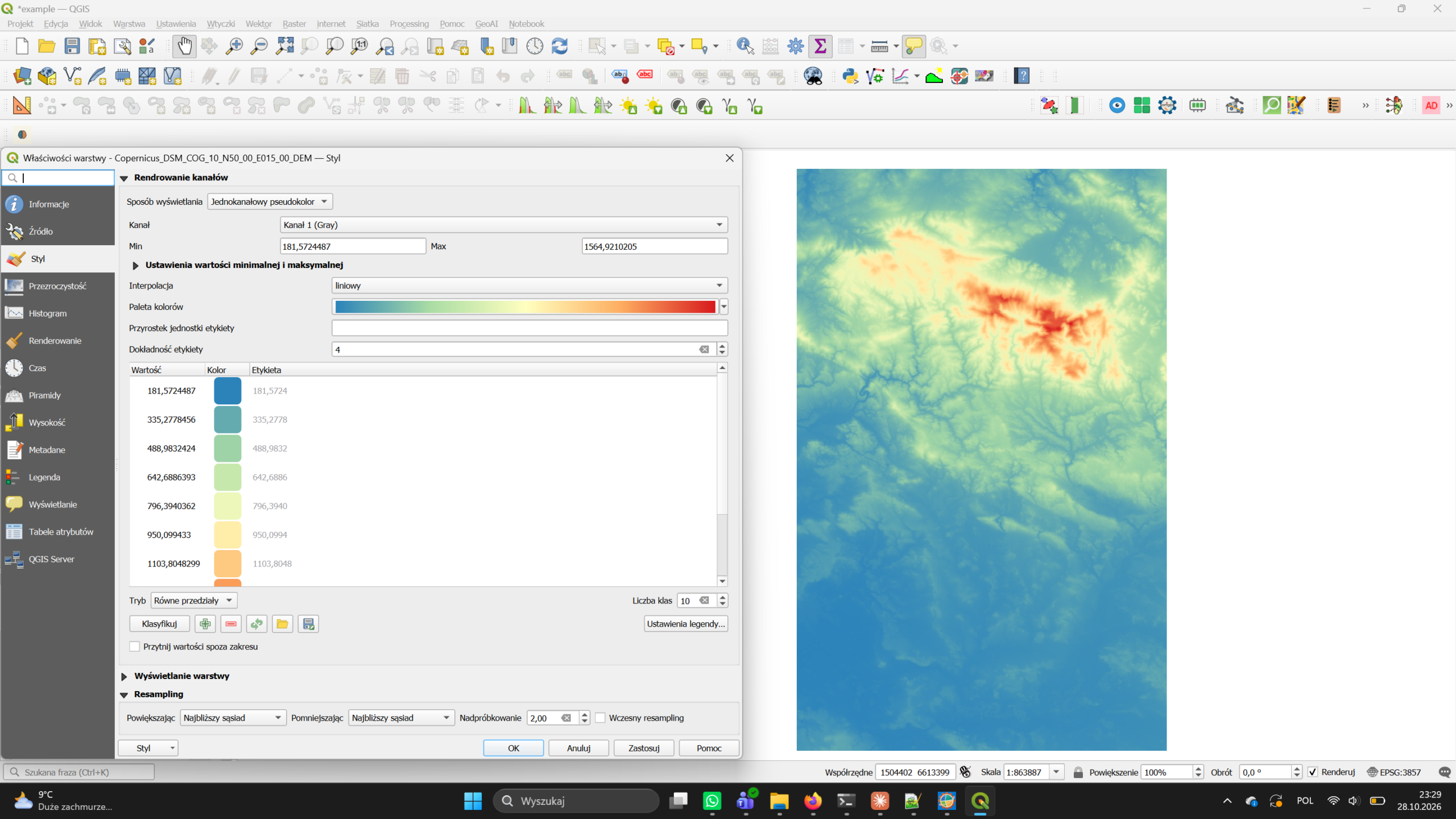This screenshot has height=819, width=1456.
Task: Toggle the Wczesny resampling checkbox
Action: click(x=601, y=718)
